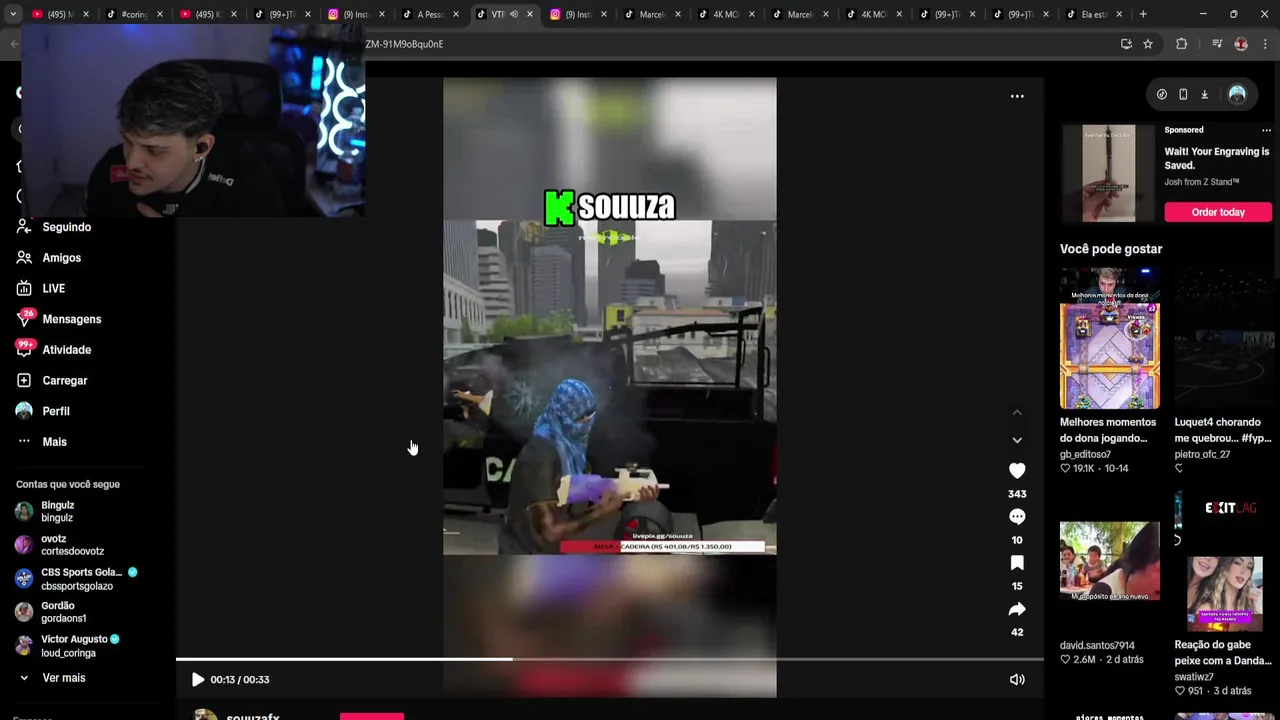
Task: Open sponsored ad options three dots
Action: (x=1266, y=130)
